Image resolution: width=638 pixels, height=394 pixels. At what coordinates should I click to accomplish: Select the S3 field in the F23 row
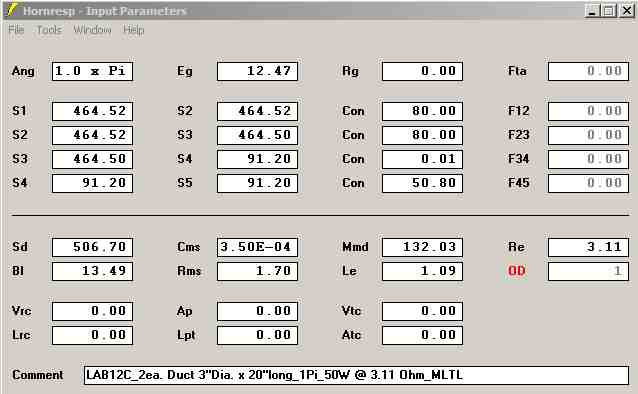click(x=257, y=135)
